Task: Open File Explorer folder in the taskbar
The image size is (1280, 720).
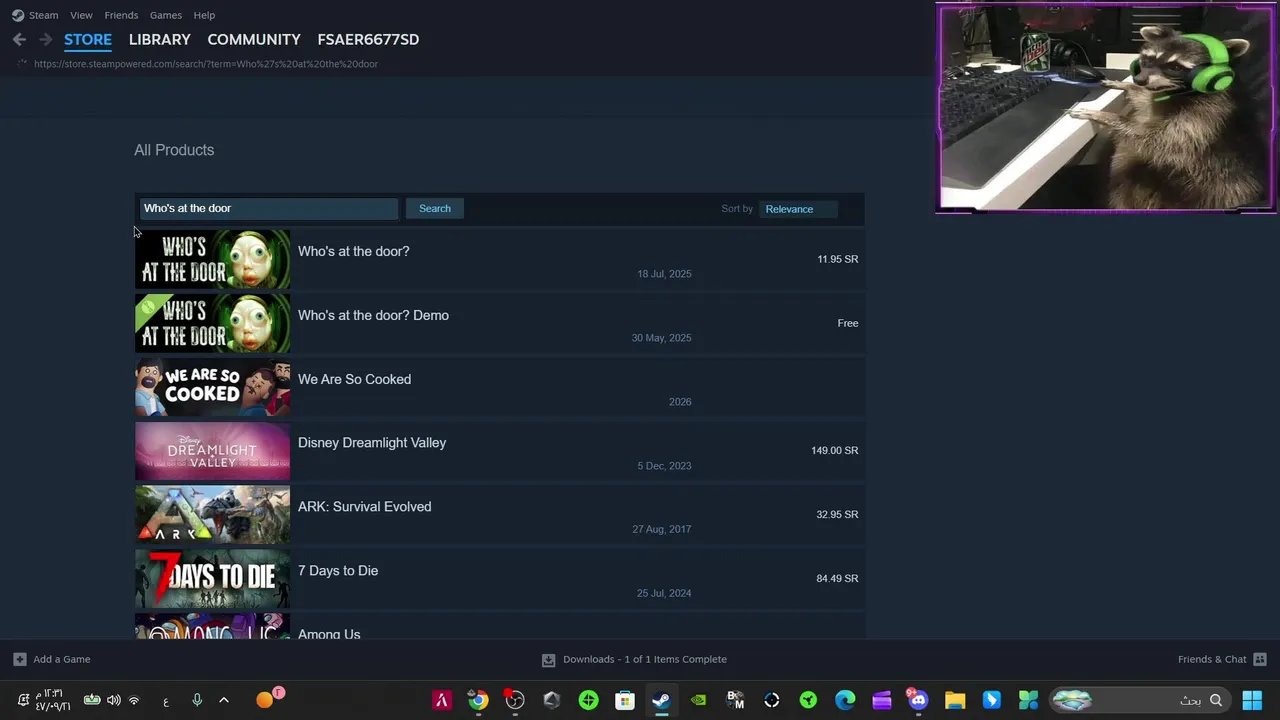Action: 955,700
